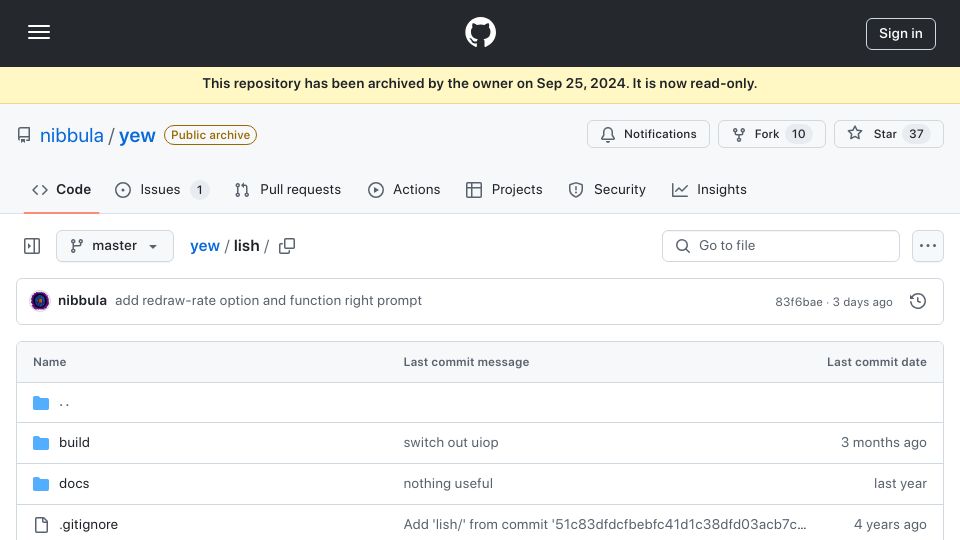This screenshot has height=540, width=960.
Task: Click the 'last year' date for docs
Action: (900, 484)
